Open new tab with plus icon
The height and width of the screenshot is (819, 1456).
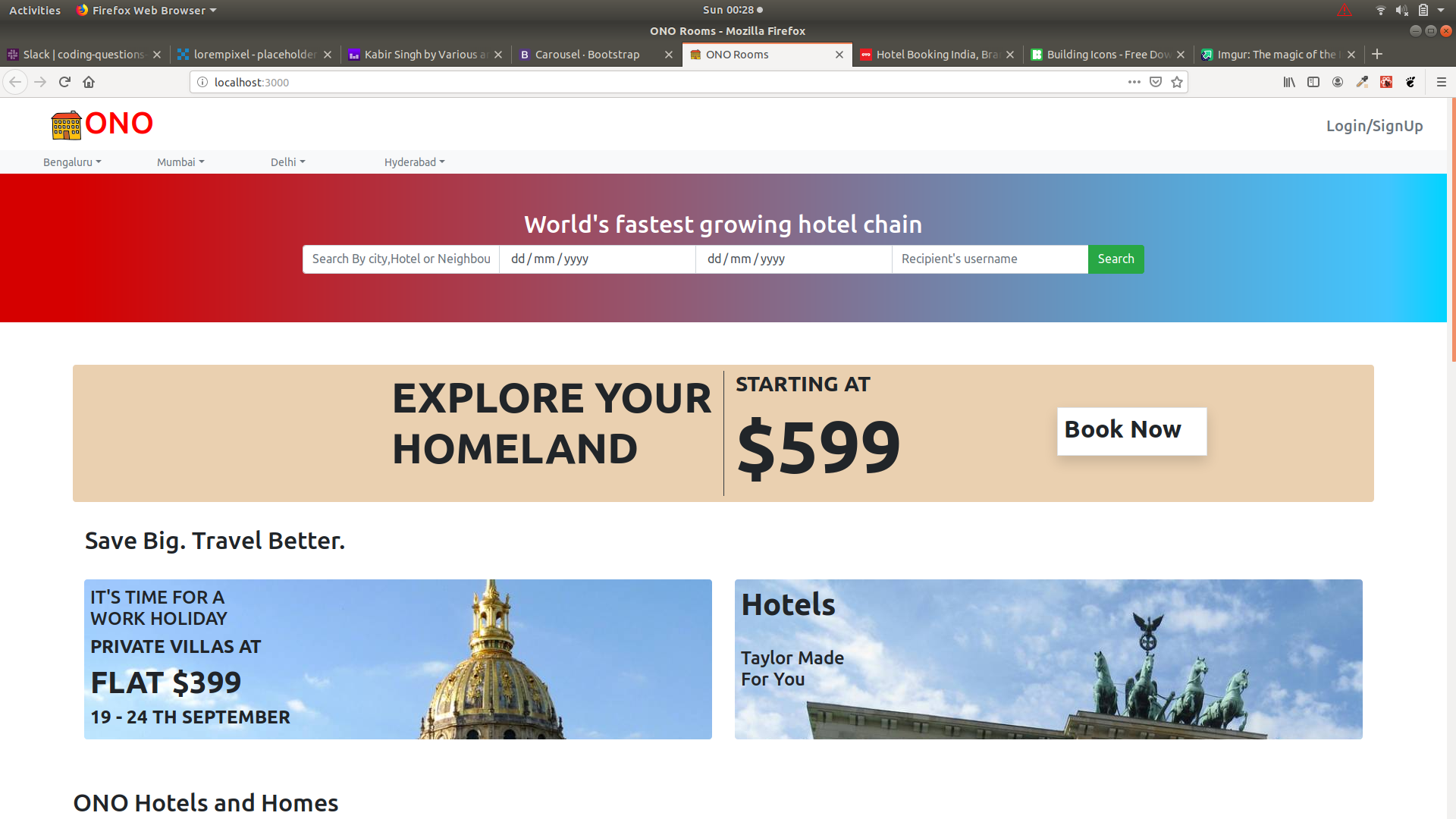[x=1377, y=54]
